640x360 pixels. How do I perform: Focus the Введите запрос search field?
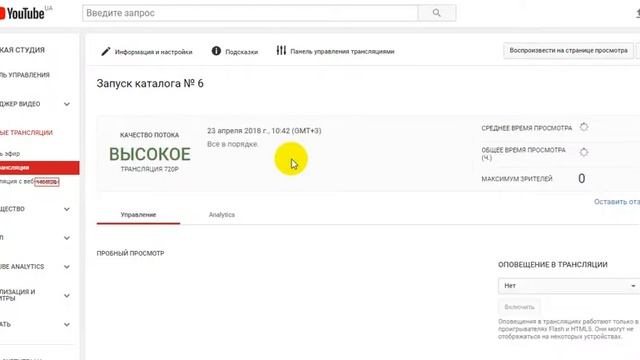point(250,13)
